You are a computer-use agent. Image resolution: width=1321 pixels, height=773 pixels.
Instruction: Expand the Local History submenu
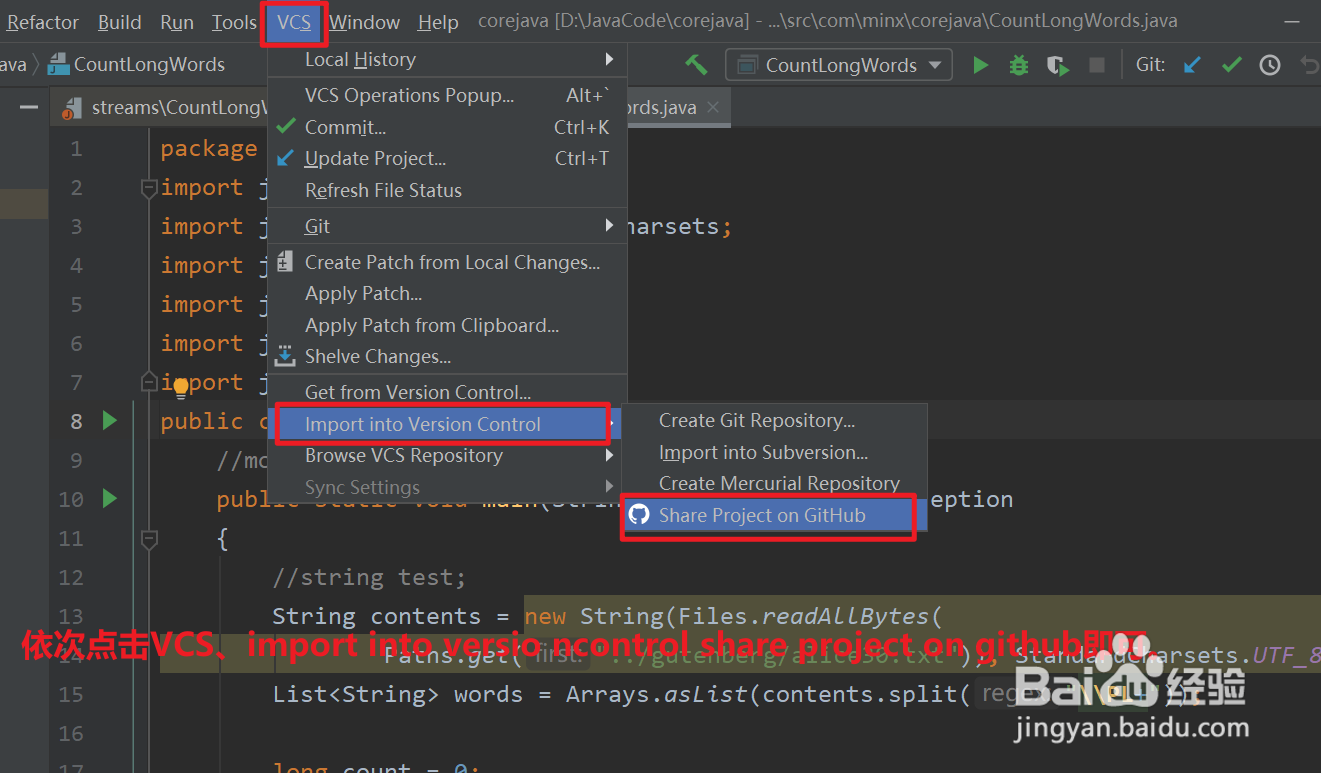point(448,60)
